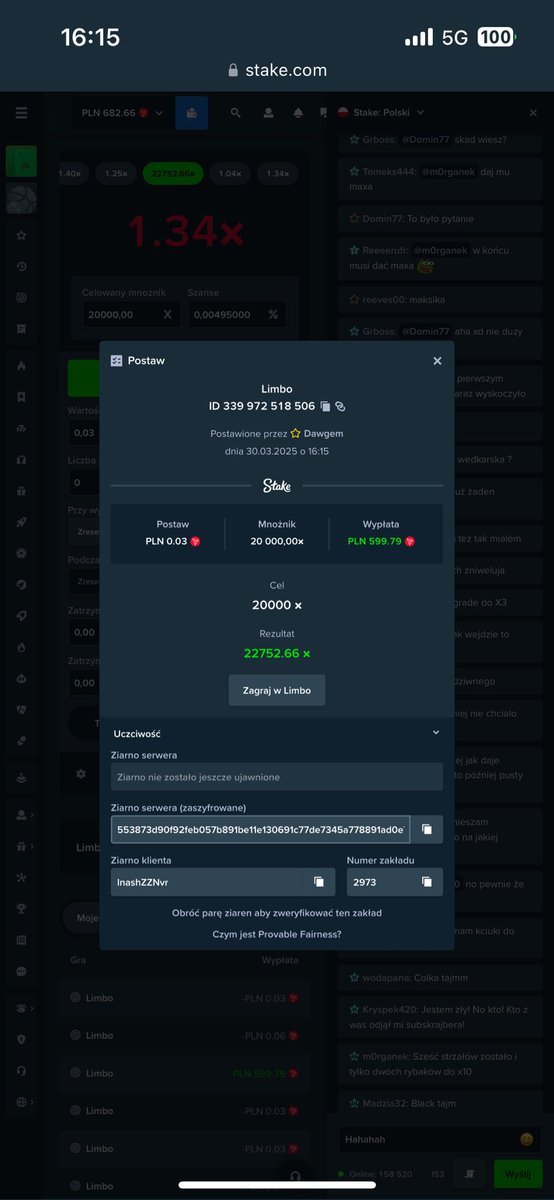The width and height of the screenshot is (554, 1200).
Task: Open the Limbo bet row with -PLN 0.06
Action: click(x=184, y=1035)
